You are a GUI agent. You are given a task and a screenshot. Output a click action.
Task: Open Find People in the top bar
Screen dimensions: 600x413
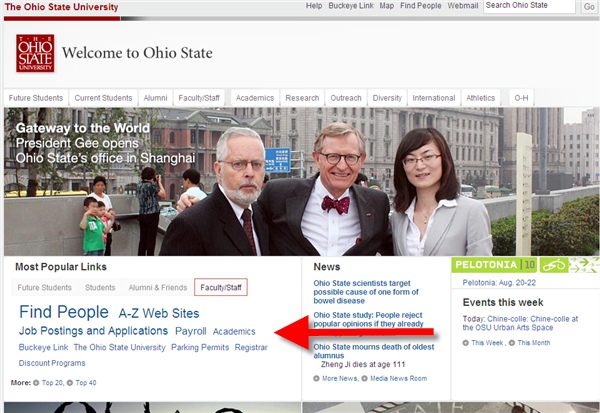(421, 6)
